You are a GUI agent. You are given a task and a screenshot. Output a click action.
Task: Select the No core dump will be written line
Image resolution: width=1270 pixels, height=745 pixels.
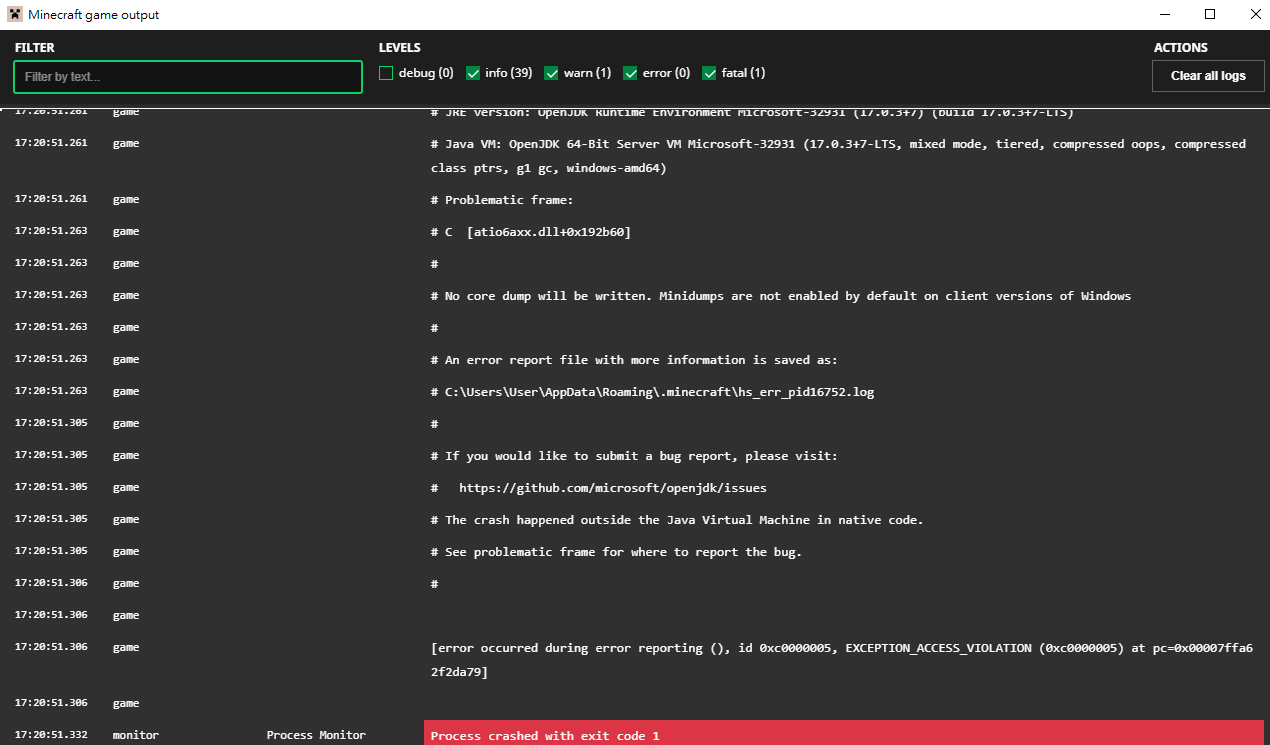tap(787, 296)
